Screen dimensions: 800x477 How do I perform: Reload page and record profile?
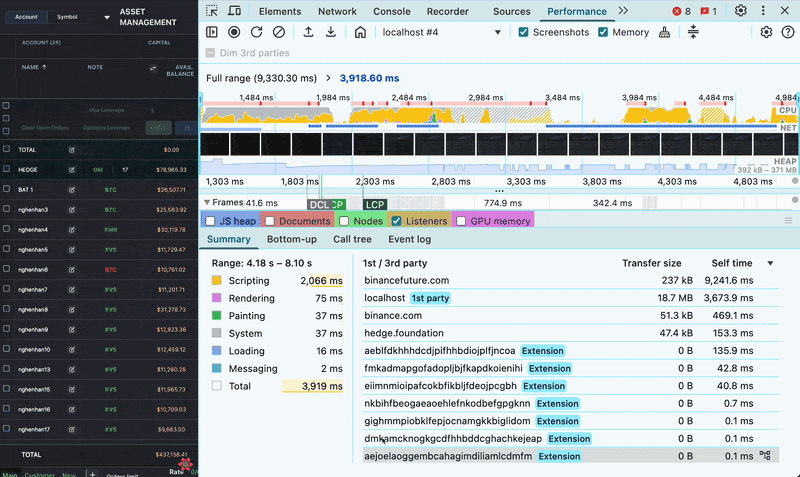257,32
